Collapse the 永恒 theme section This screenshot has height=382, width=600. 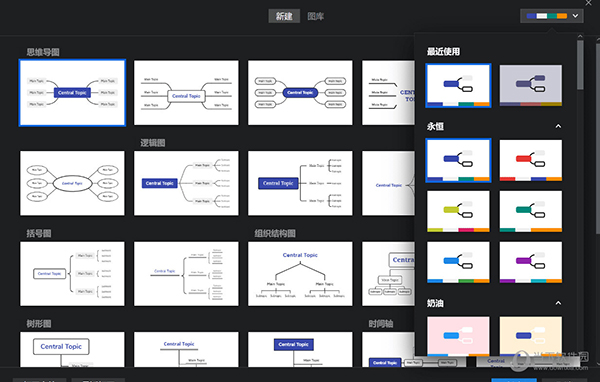tap(558, 126)
